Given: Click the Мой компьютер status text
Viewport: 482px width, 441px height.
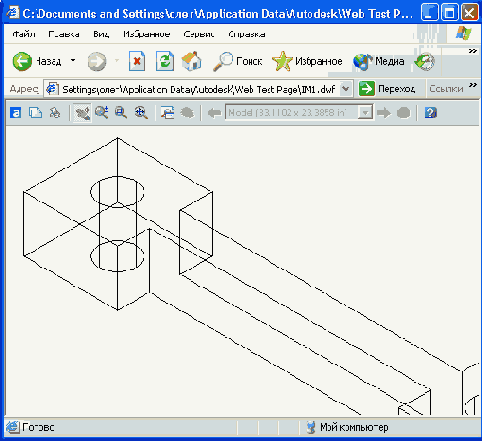Looking at the screenshot, I should [x=354, y=427].
